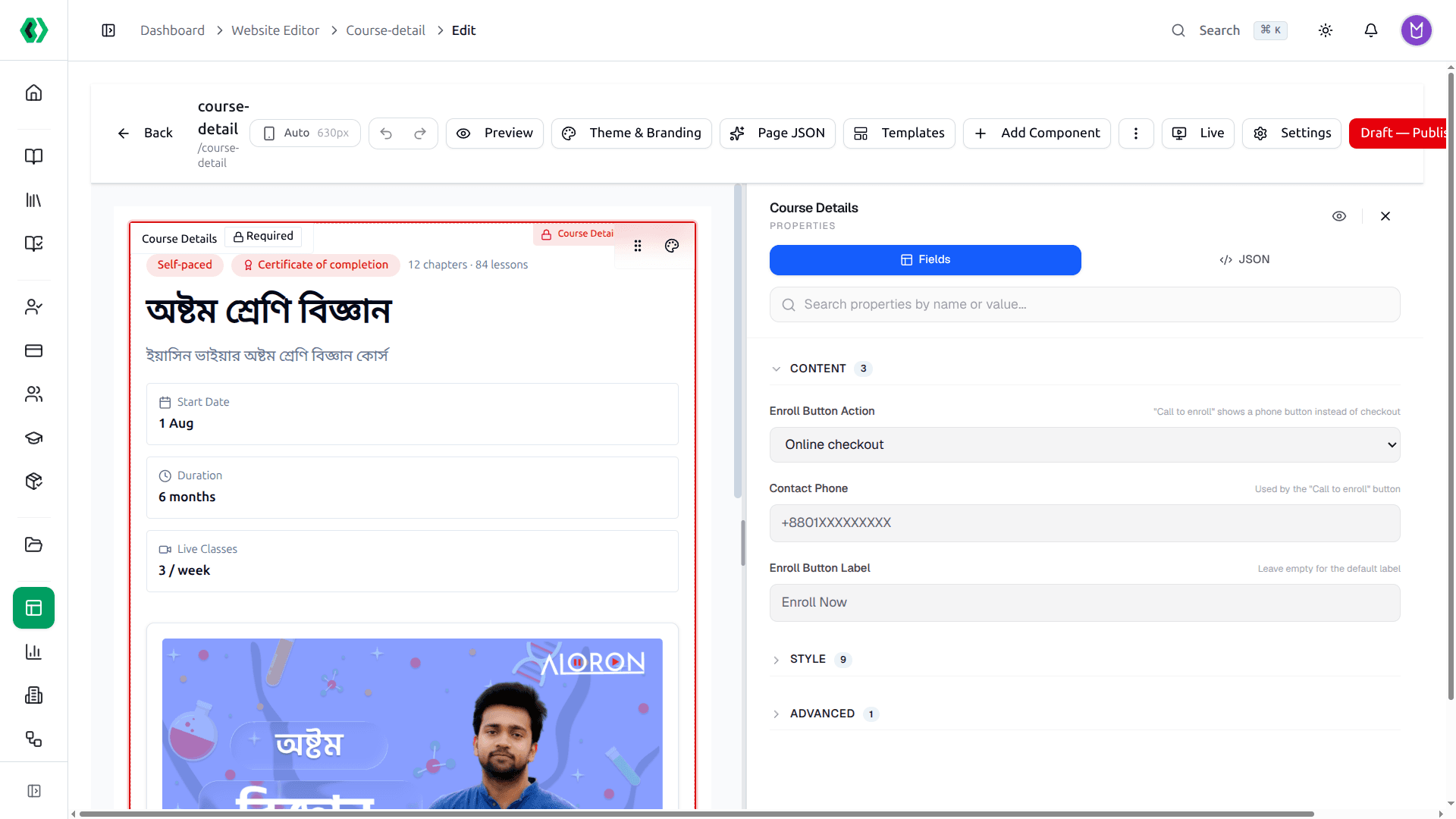Image resolution: width=1456 pixels, height=819 pixels.
Task: Open the graduation cap icon in sidebar
Action: (x=33, y=438)
